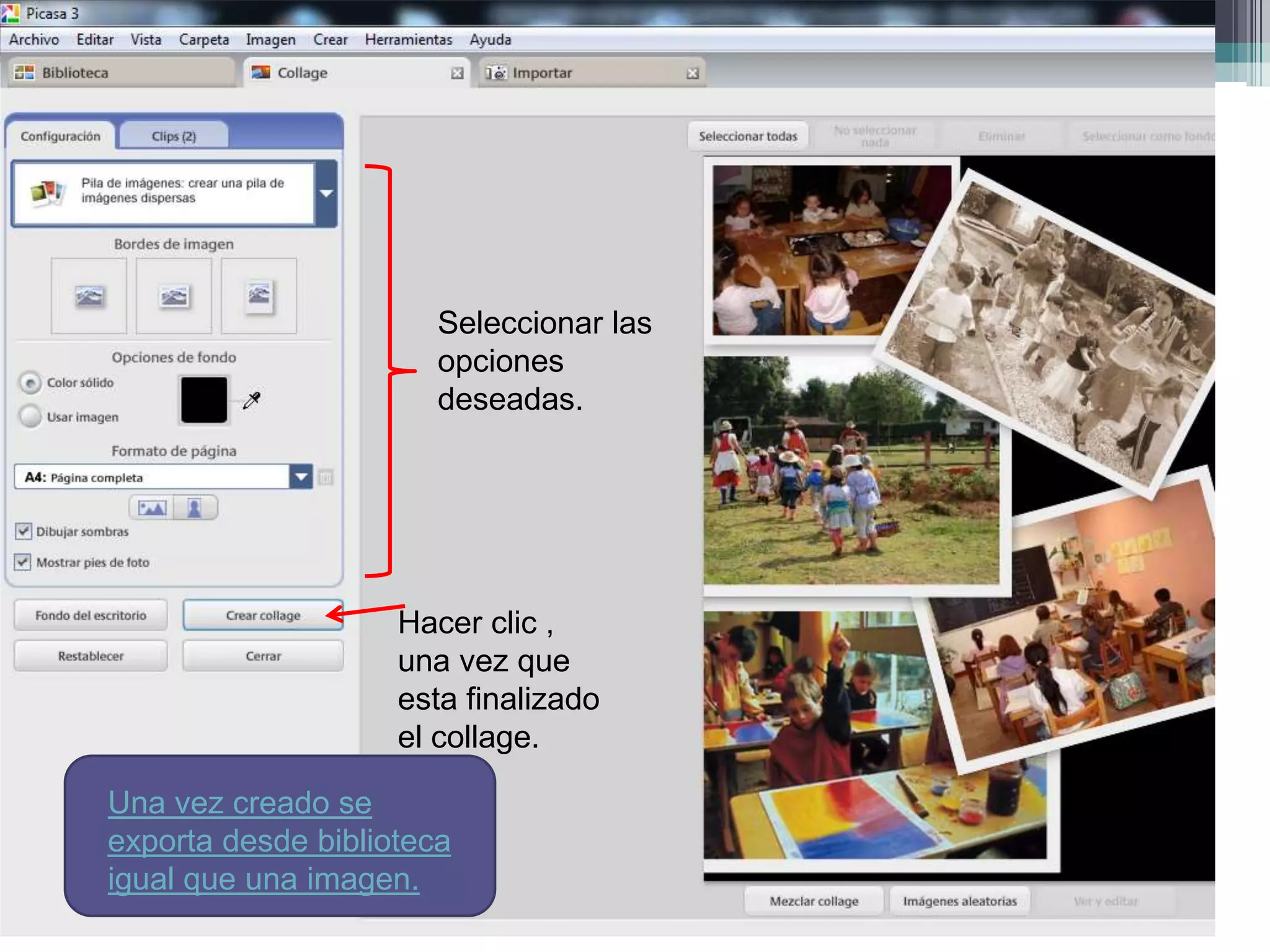Set landscape page orientation
This screenshot has height=952, width=1270.
(x=152, y=508)
